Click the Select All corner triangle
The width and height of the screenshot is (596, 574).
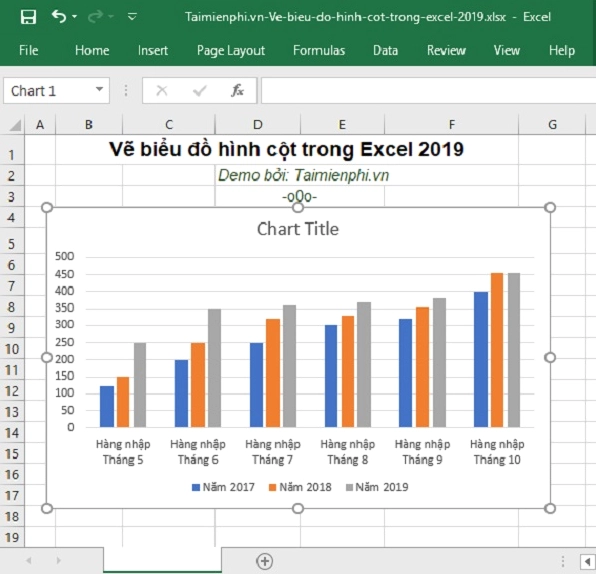[x=14, y=125]
